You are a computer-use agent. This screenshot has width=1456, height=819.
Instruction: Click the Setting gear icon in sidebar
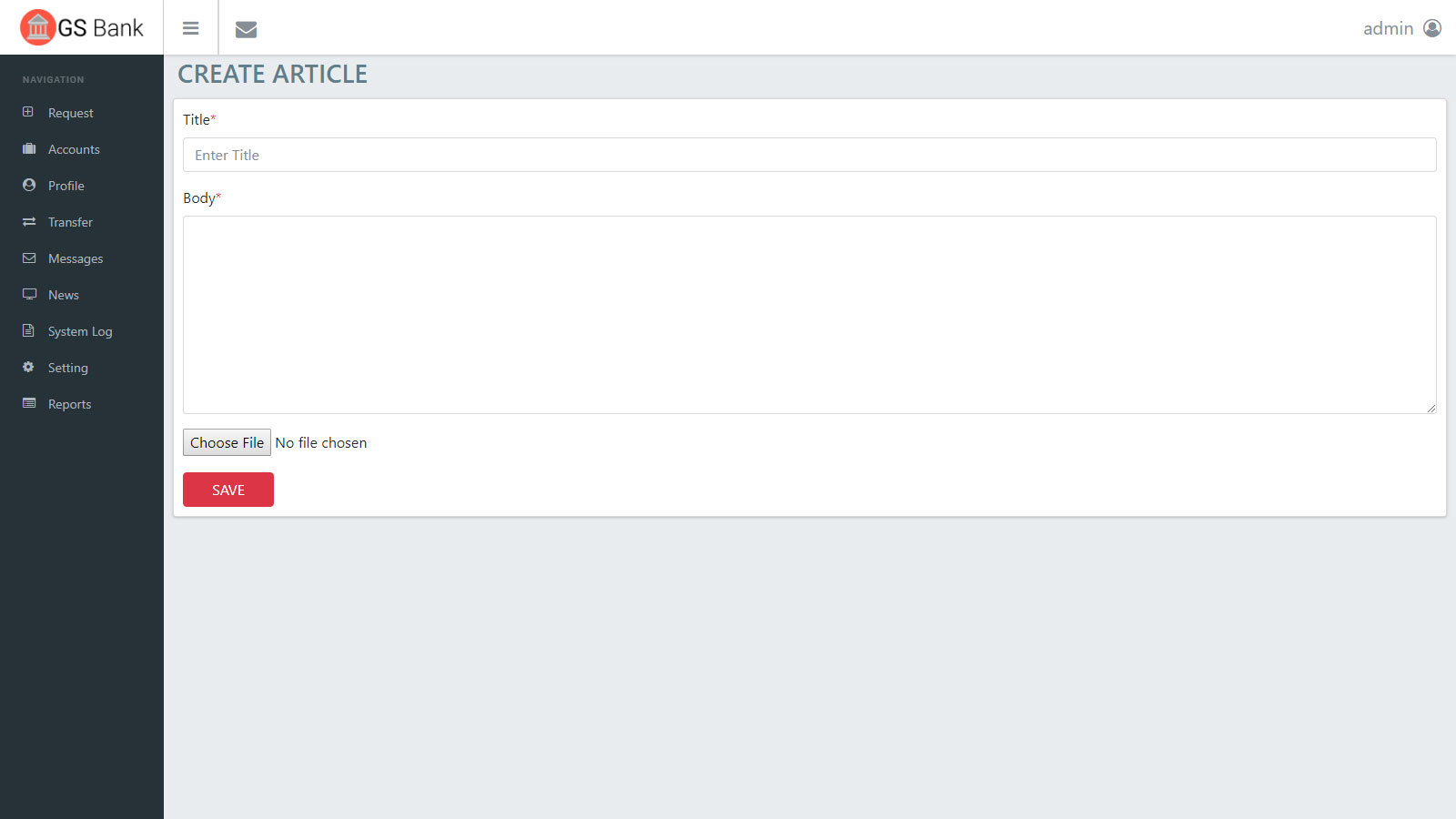(29, 367)
